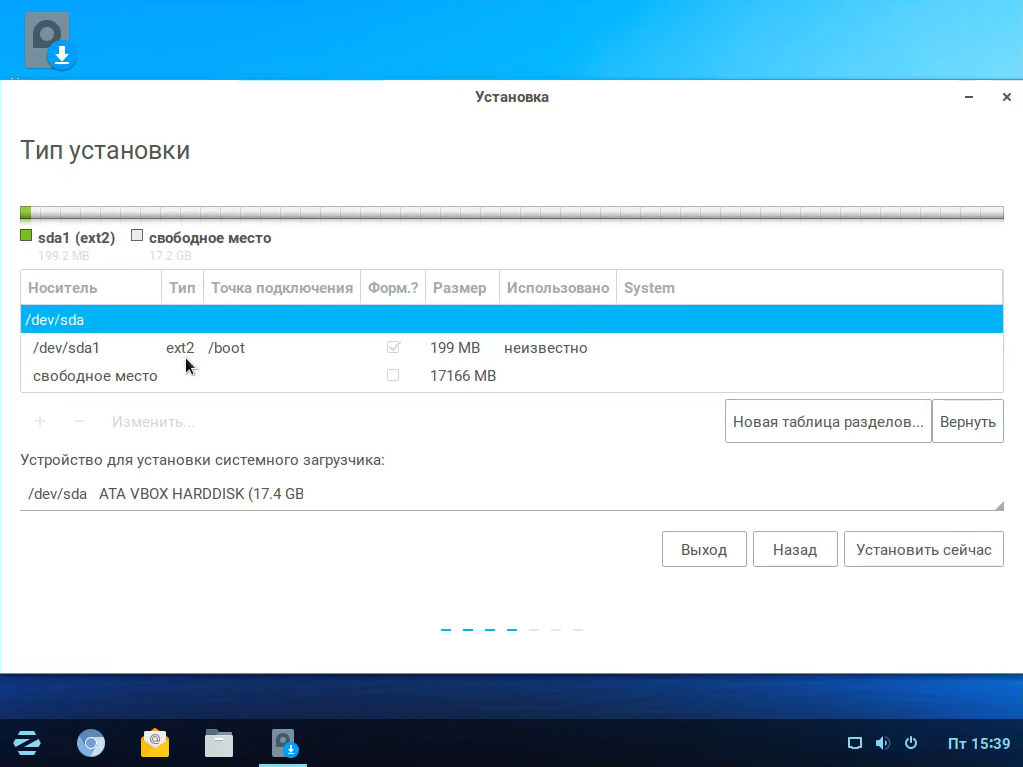
Task: Open the power menu tray icon
Action: [910, 743]
